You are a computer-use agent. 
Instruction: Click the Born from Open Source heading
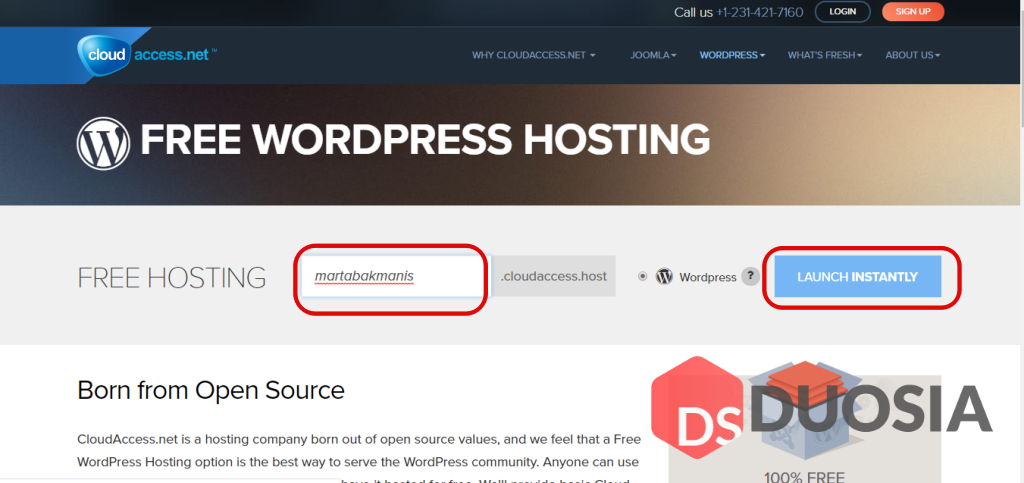click(x=211, y=390)
